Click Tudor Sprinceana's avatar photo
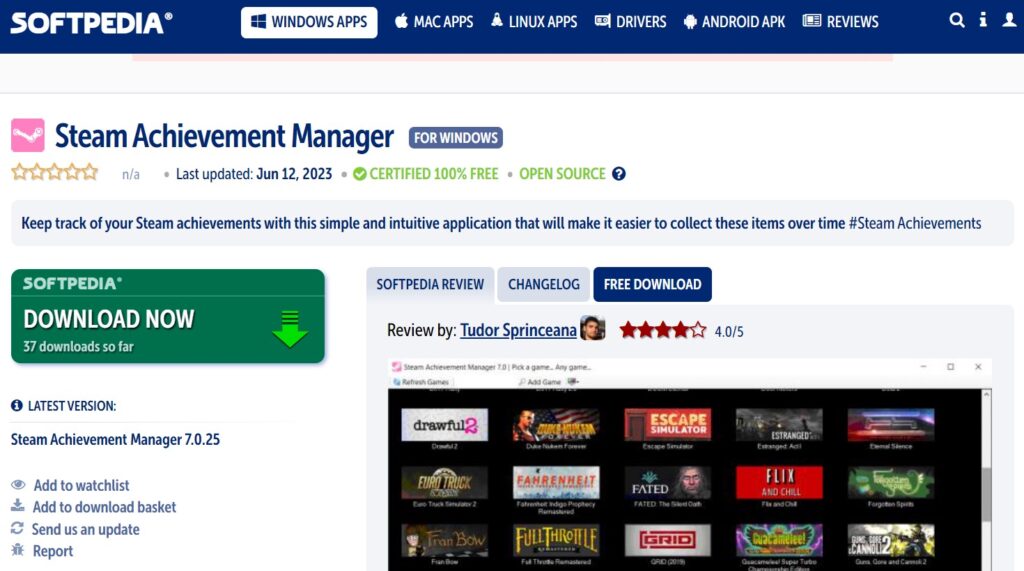 592,329
